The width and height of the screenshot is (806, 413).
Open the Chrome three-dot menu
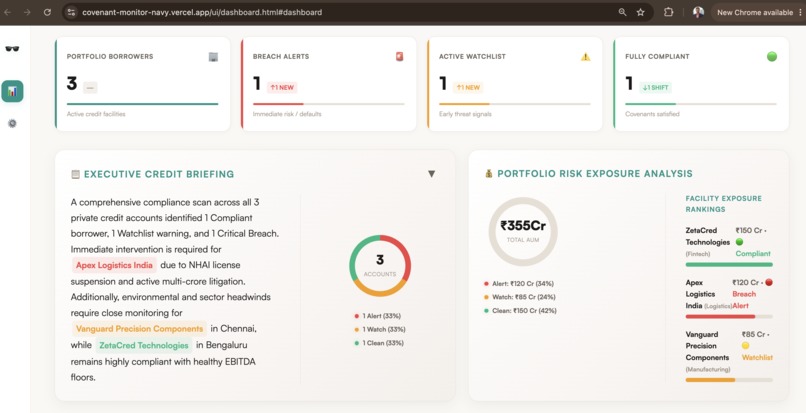pos(801,12)
